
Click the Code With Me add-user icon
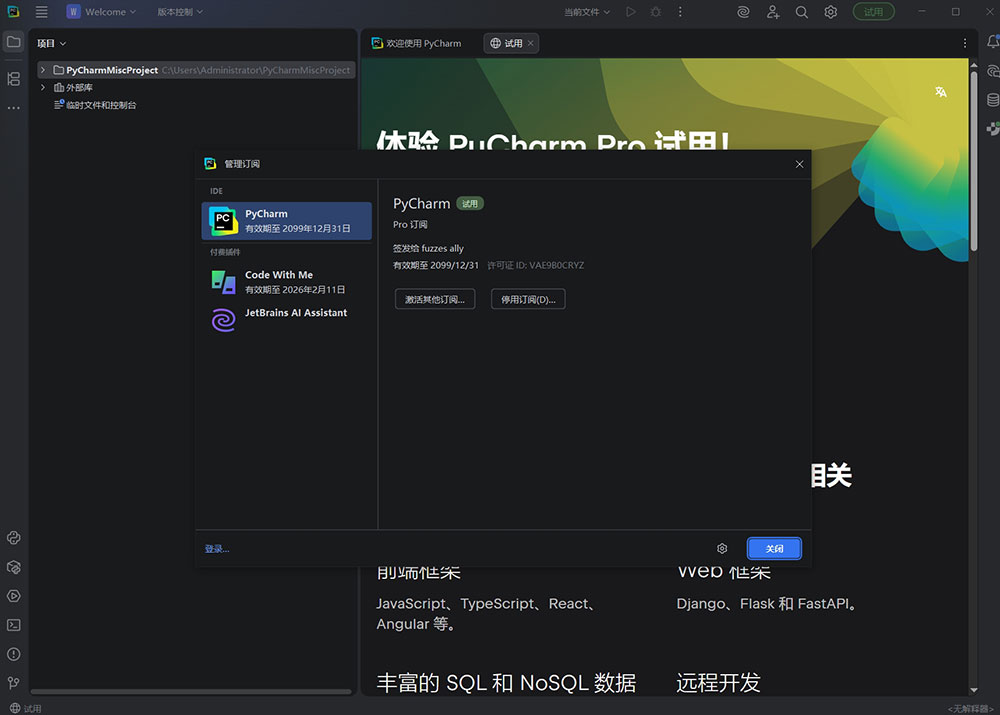[x=773, y=12]
